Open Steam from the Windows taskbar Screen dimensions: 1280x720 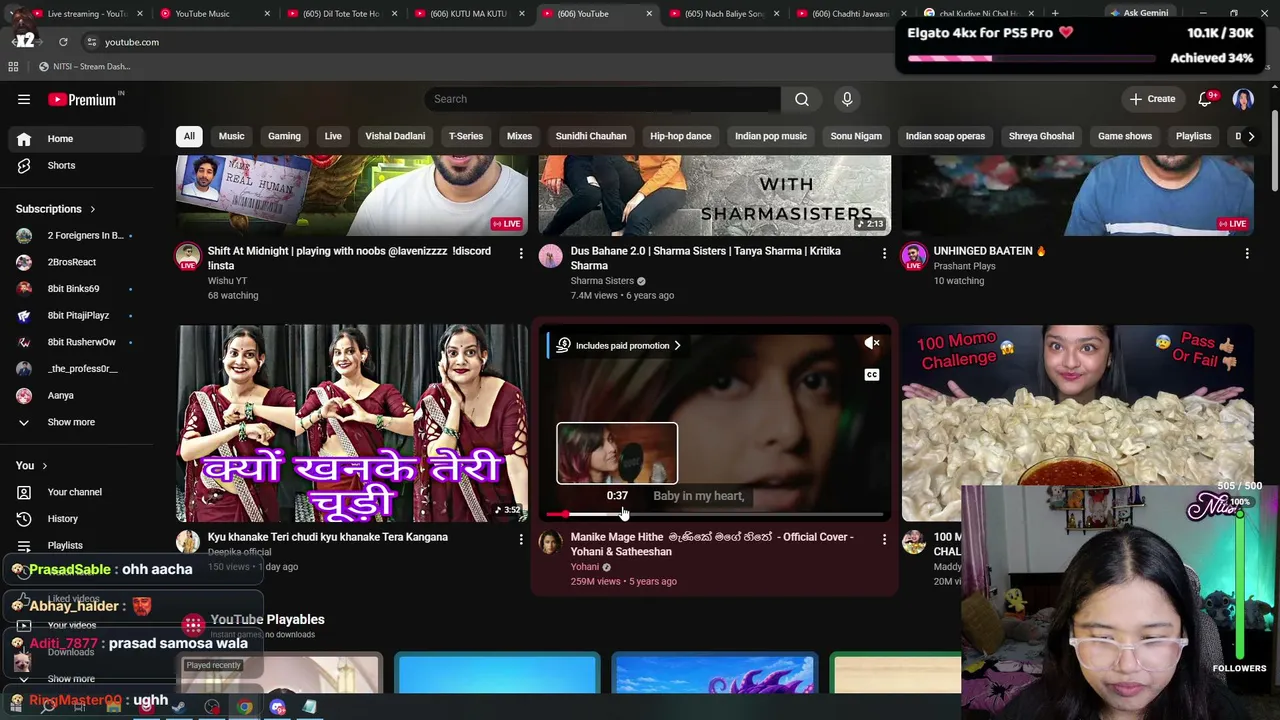(179, 707)
